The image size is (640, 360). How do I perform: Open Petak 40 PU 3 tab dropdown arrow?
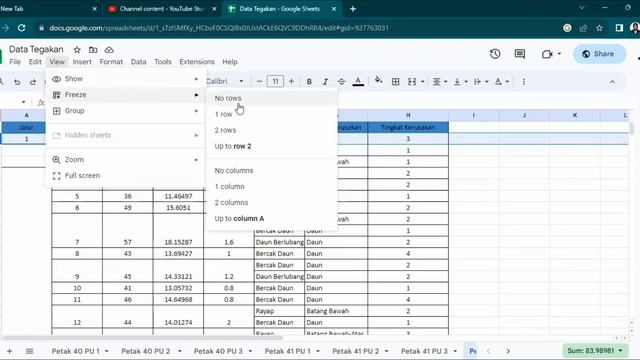coord(250,351)
